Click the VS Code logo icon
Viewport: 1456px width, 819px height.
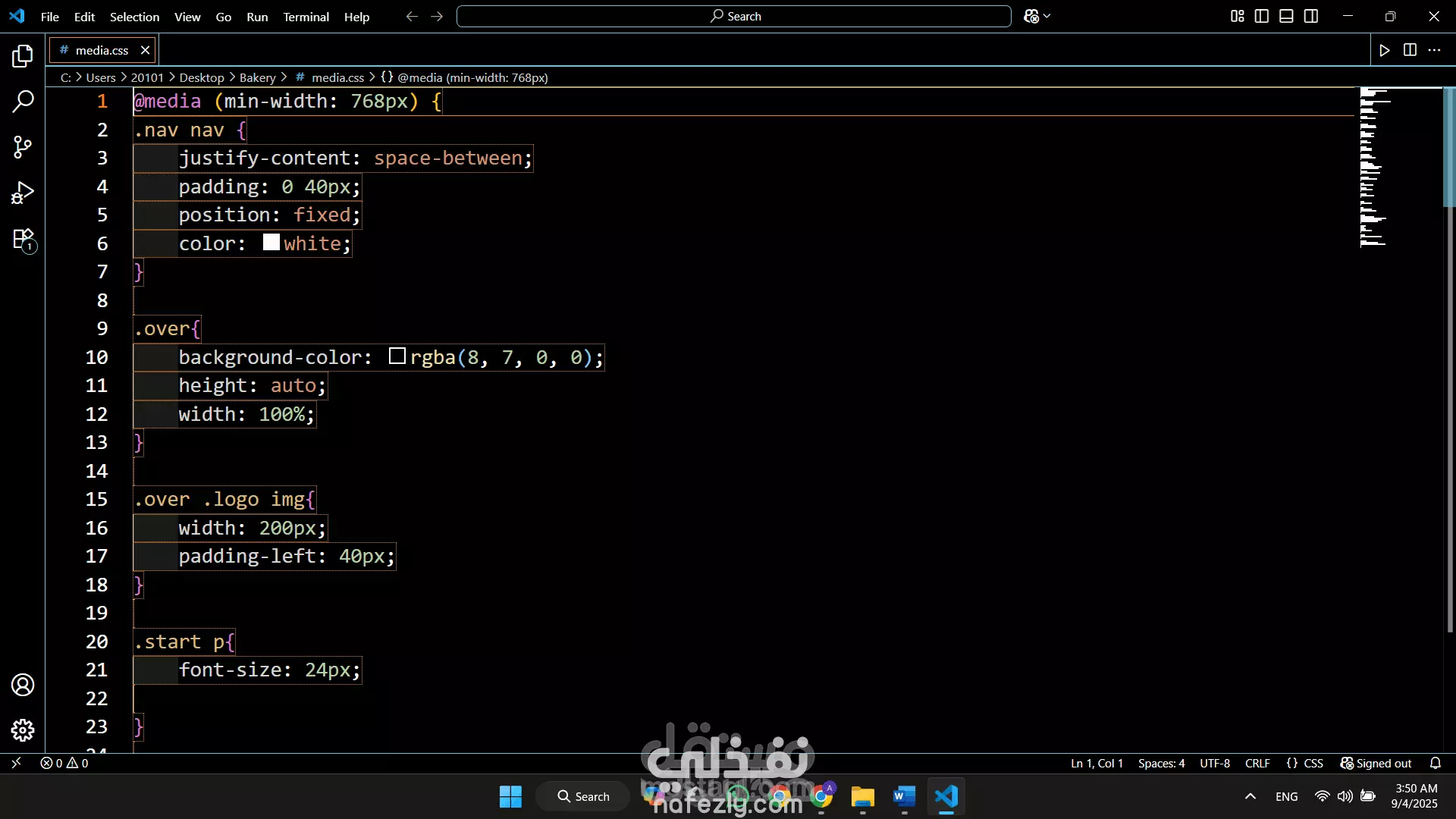click(x=17, y=16)
